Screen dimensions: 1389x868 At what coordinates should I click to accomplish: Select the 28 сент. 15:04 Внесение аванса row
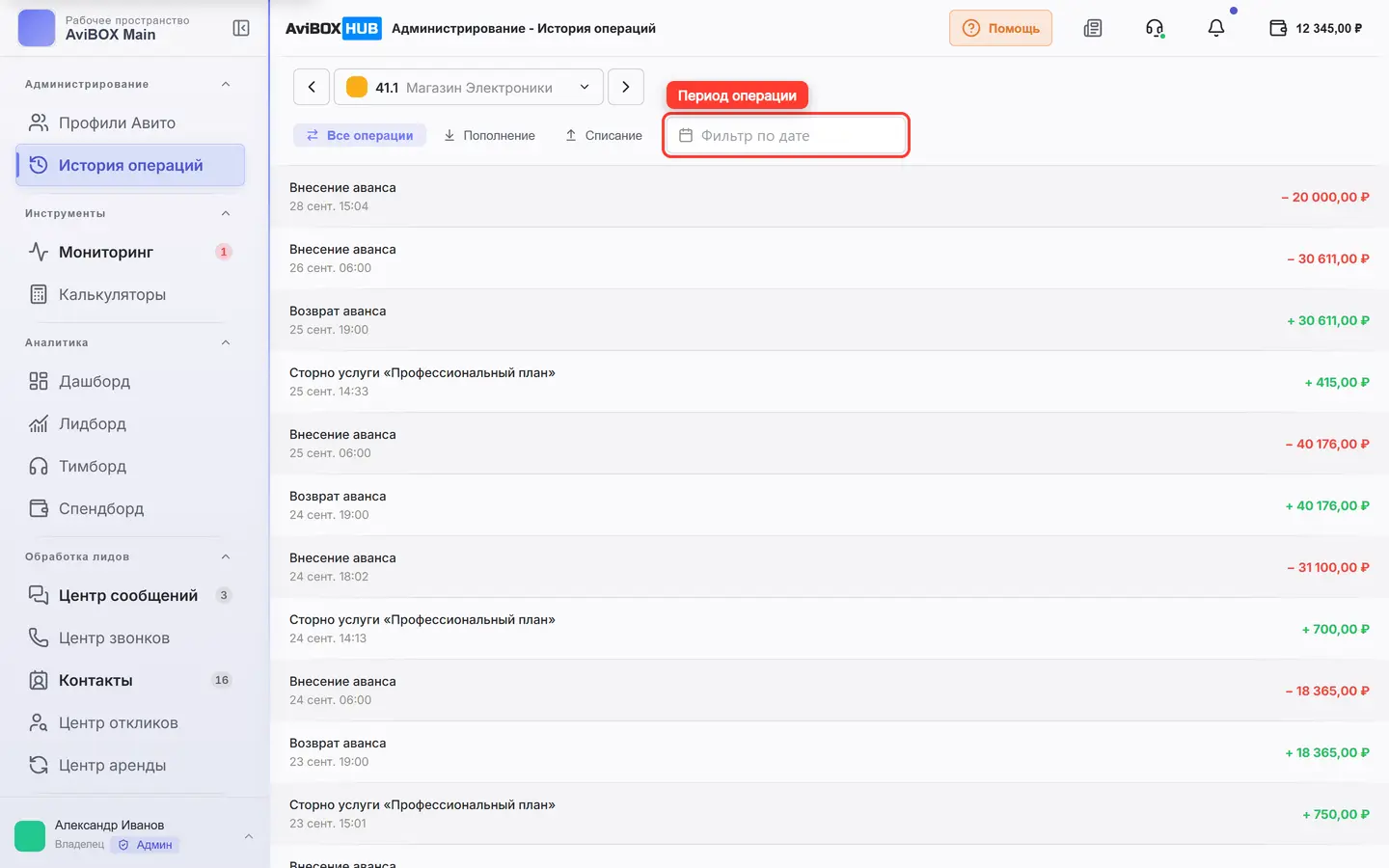[x=830, y=197]
